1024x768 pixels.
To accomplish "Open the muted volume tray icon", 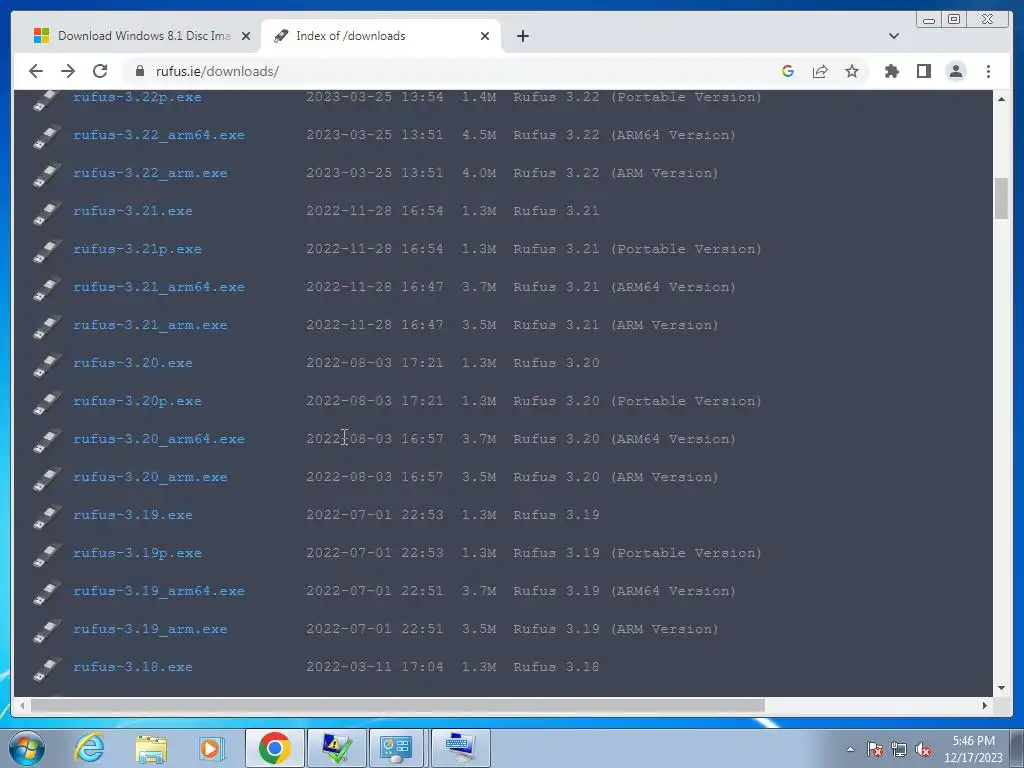I will tap(923, 749).
